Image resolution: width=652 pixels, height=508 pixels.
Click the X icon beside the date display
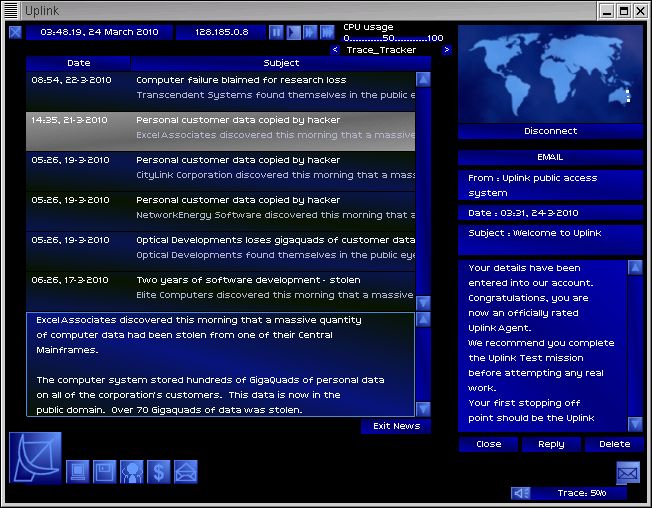(15, 32)
